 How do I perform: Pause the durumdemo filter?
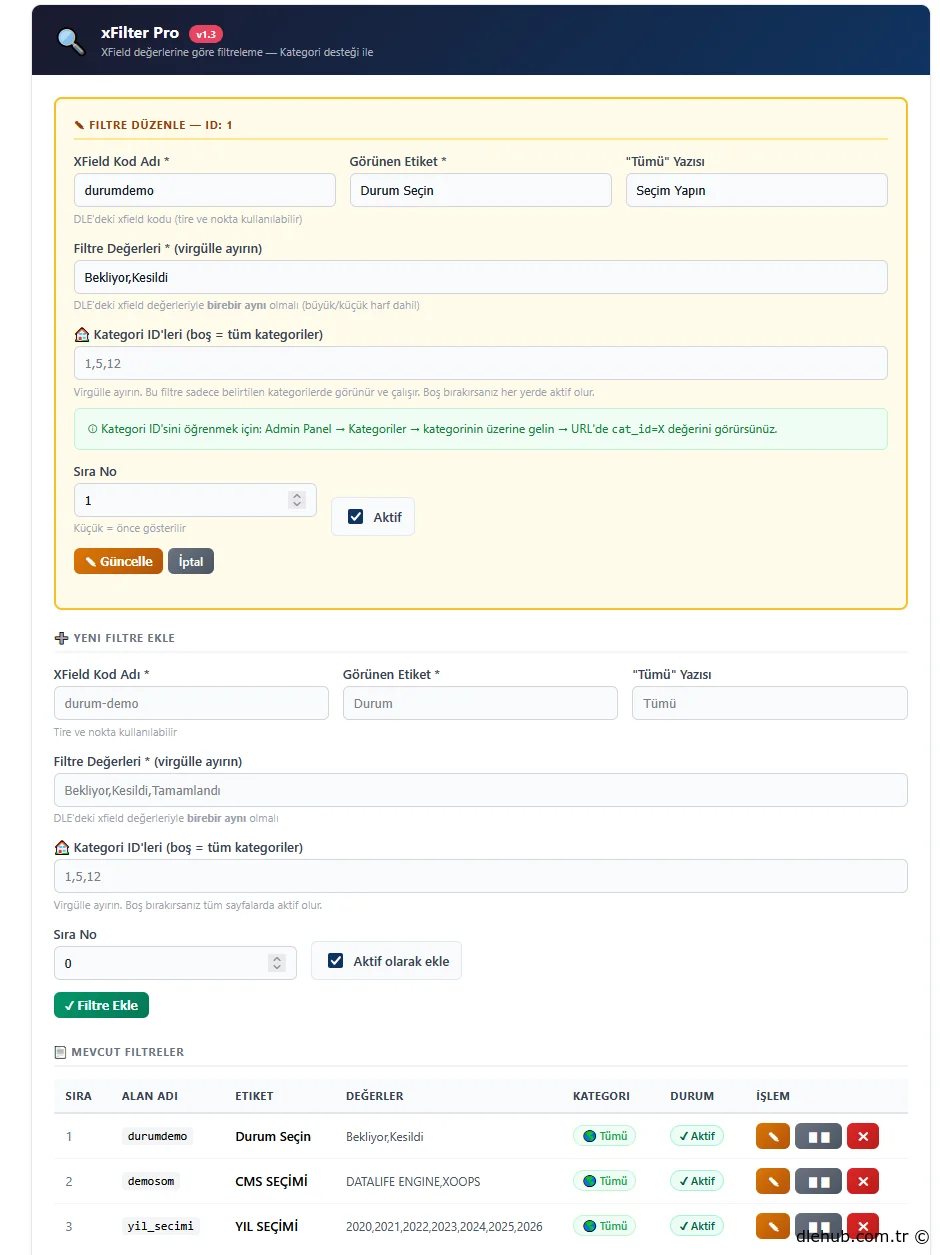818,1136
